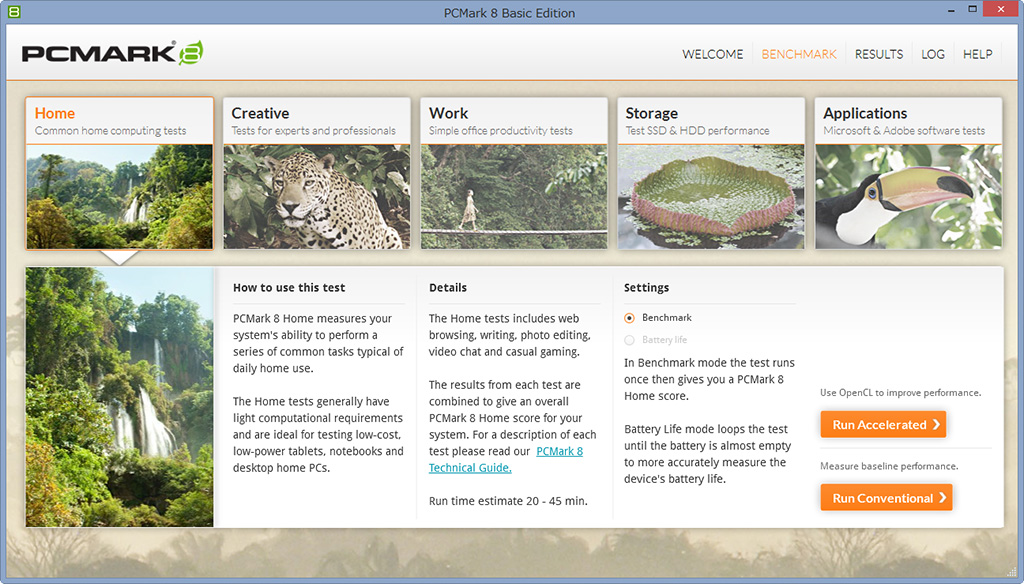Click the window title bar app icon

(x=14, y=12)
